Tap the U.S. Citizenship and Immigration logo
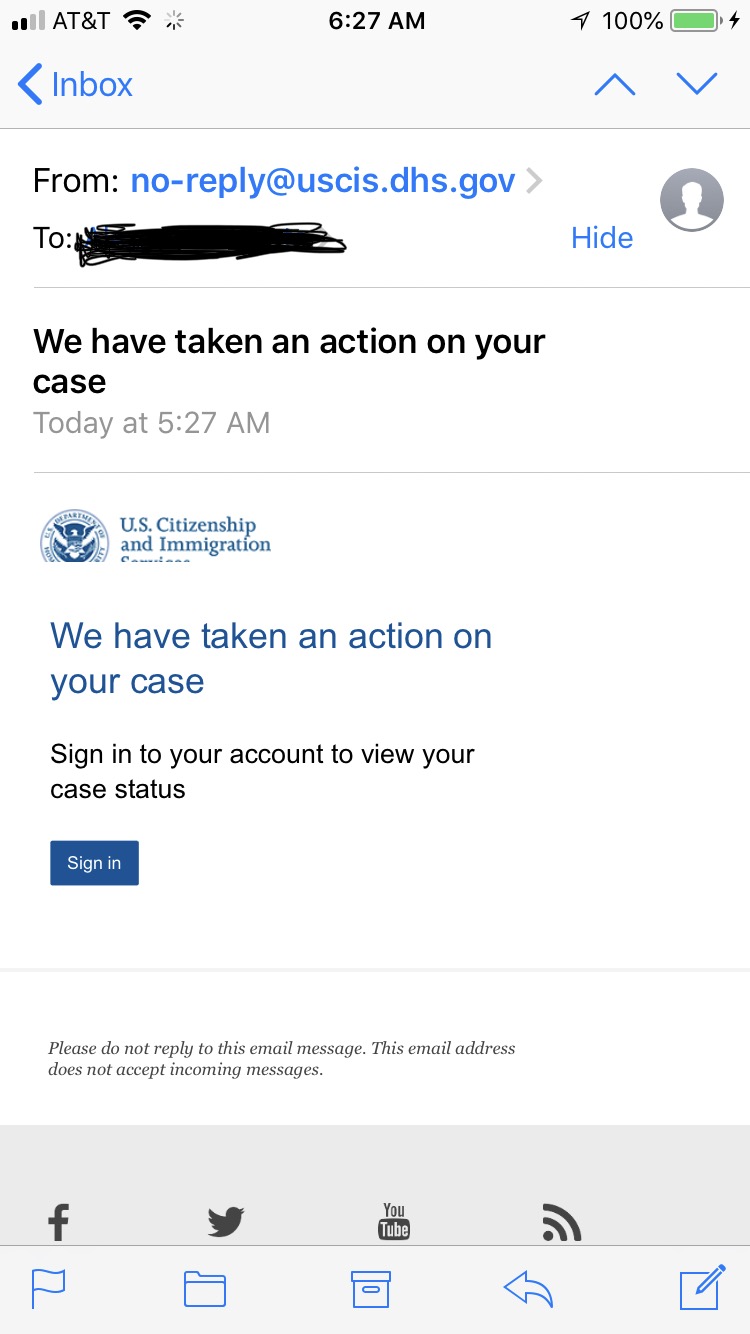This screenshot has width=750, height=1334. point(155,536)
